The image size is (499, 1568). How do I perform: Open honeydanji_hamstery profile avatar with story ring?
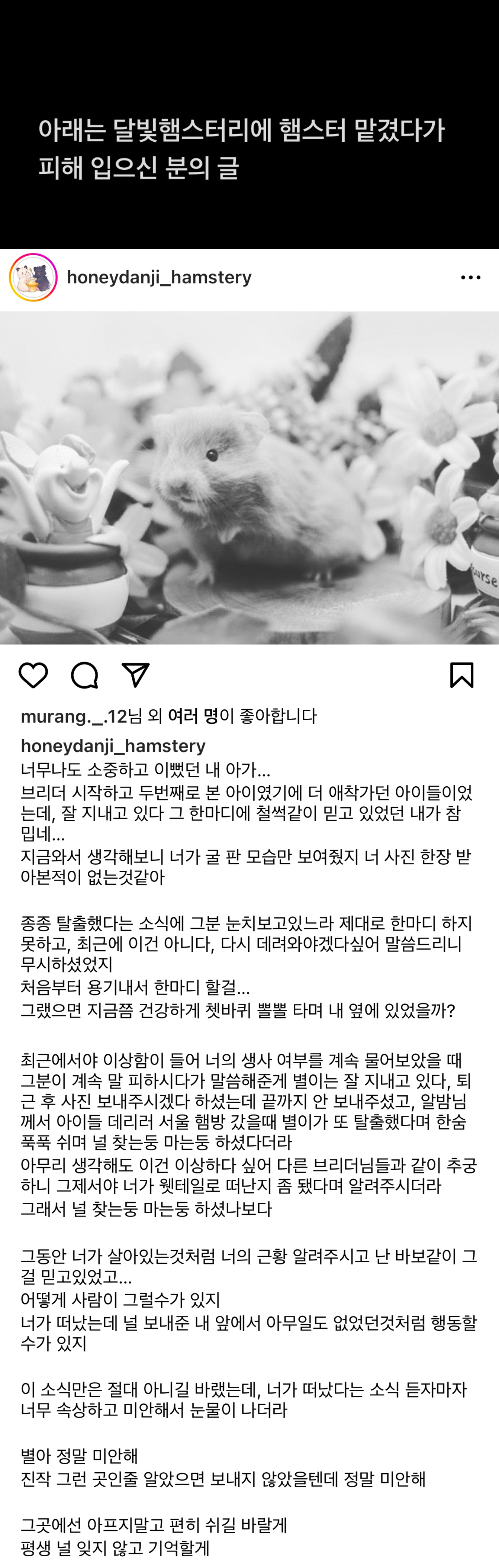(x=33, y=277)
